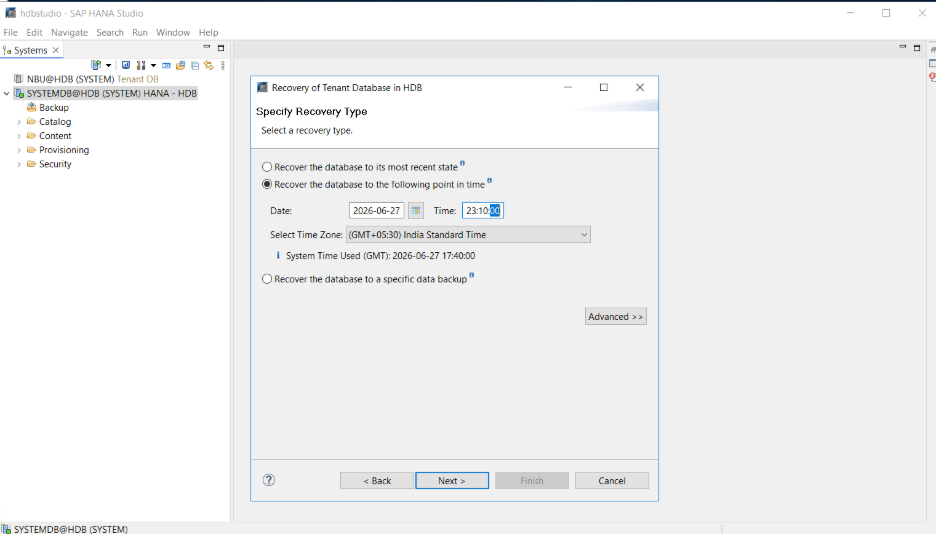
Task: Select Recover to the following point in time
Action: [267, 184]
